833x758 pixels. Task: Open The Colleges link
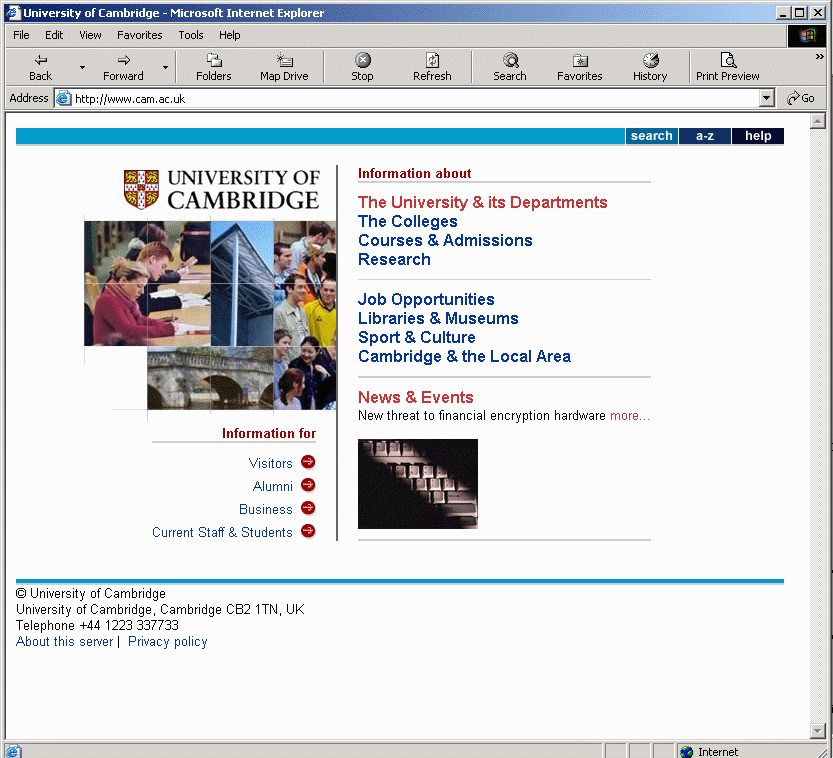[407, 222]
